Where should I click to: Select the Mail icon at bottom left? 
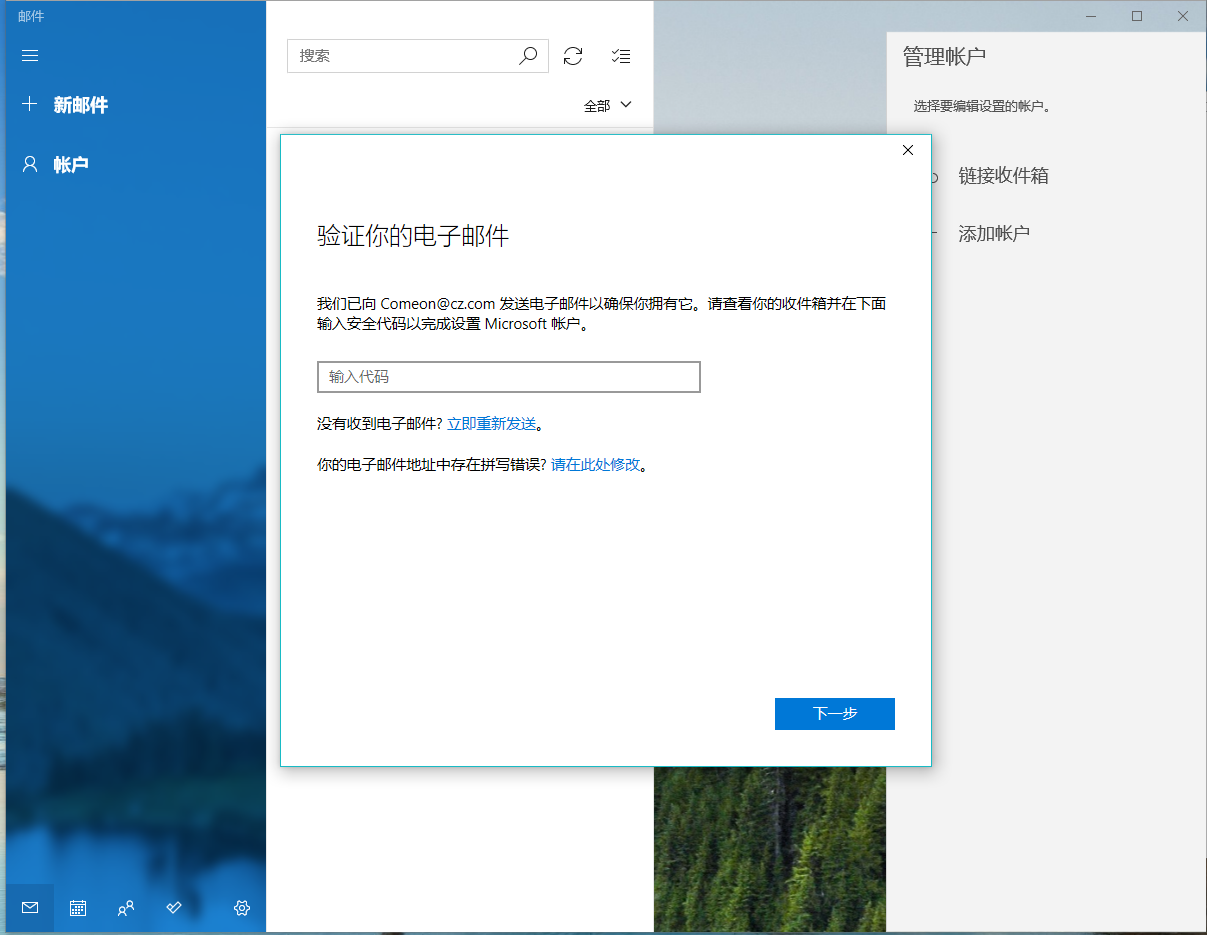click(x=29, y=908)
